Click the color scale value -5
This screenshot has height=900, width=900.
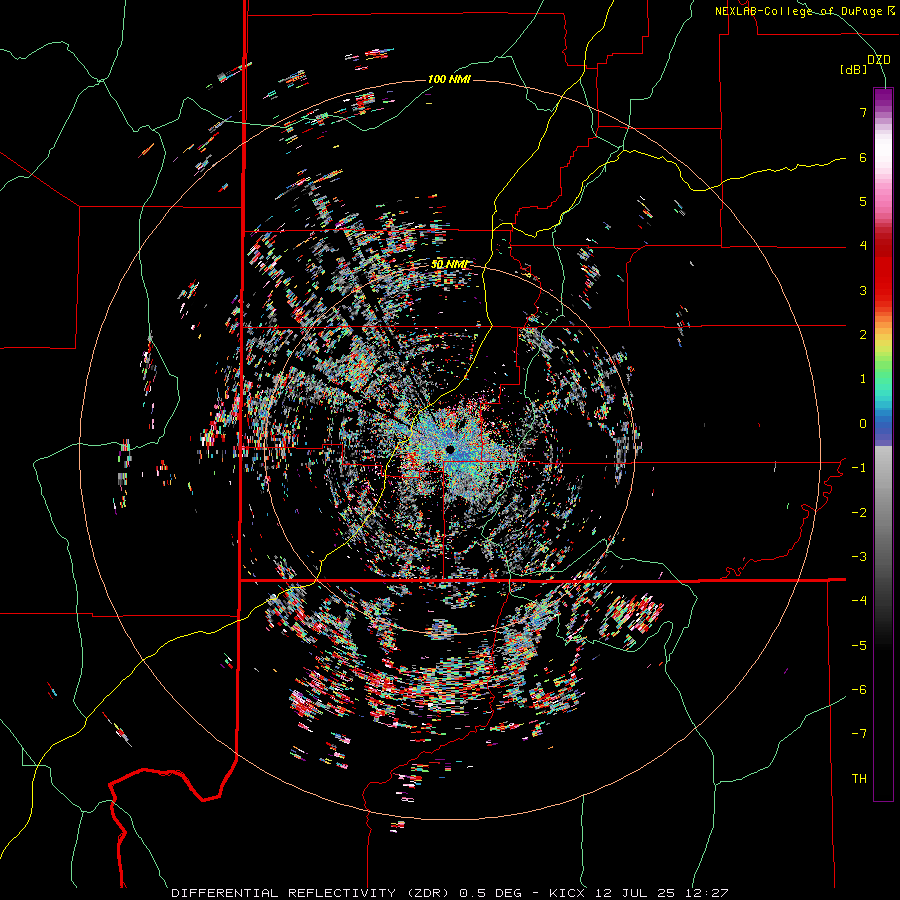point(859,646)
